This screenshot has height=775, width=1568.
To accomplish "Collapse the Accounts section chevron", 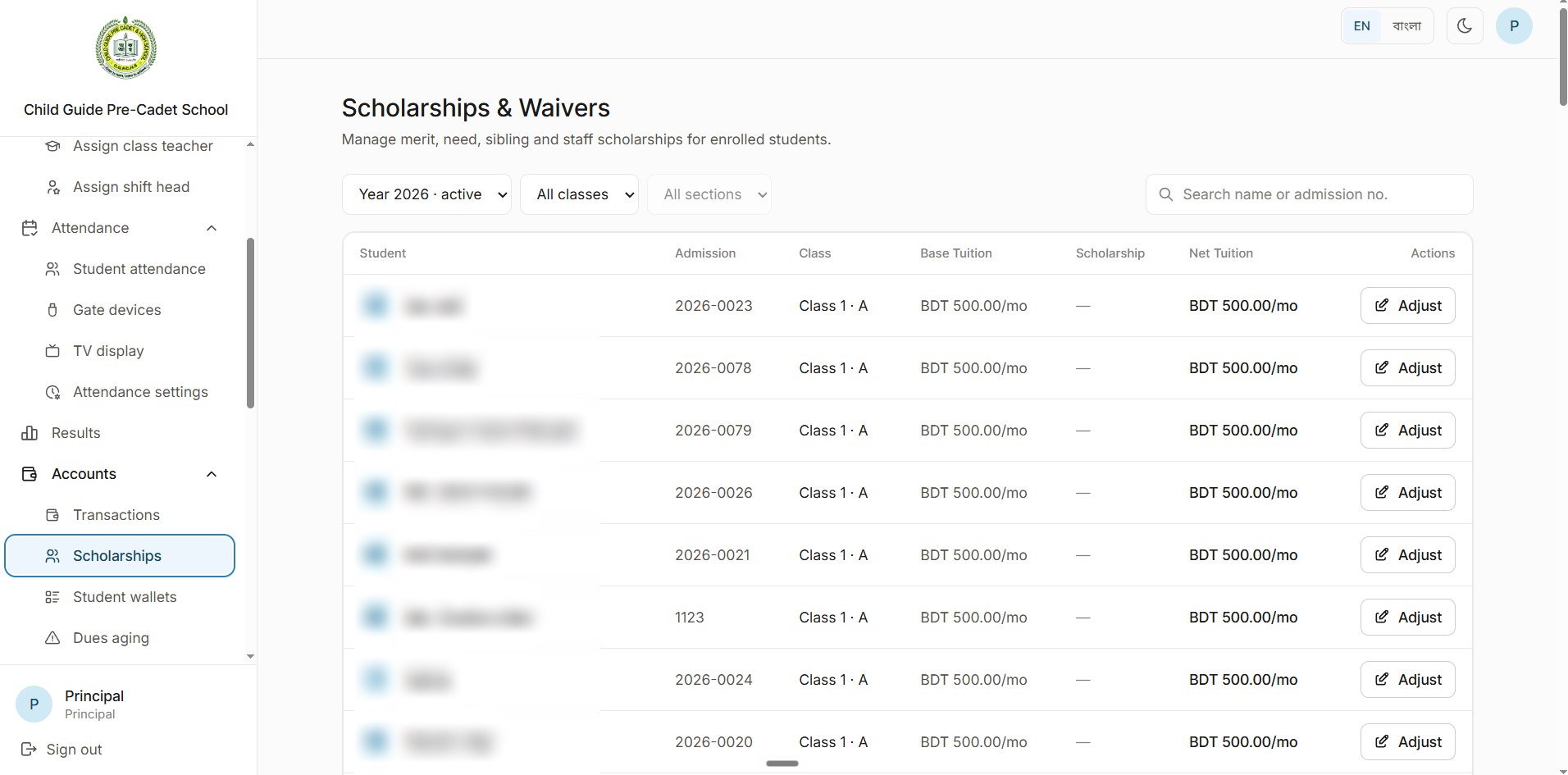I will [212, 474].
